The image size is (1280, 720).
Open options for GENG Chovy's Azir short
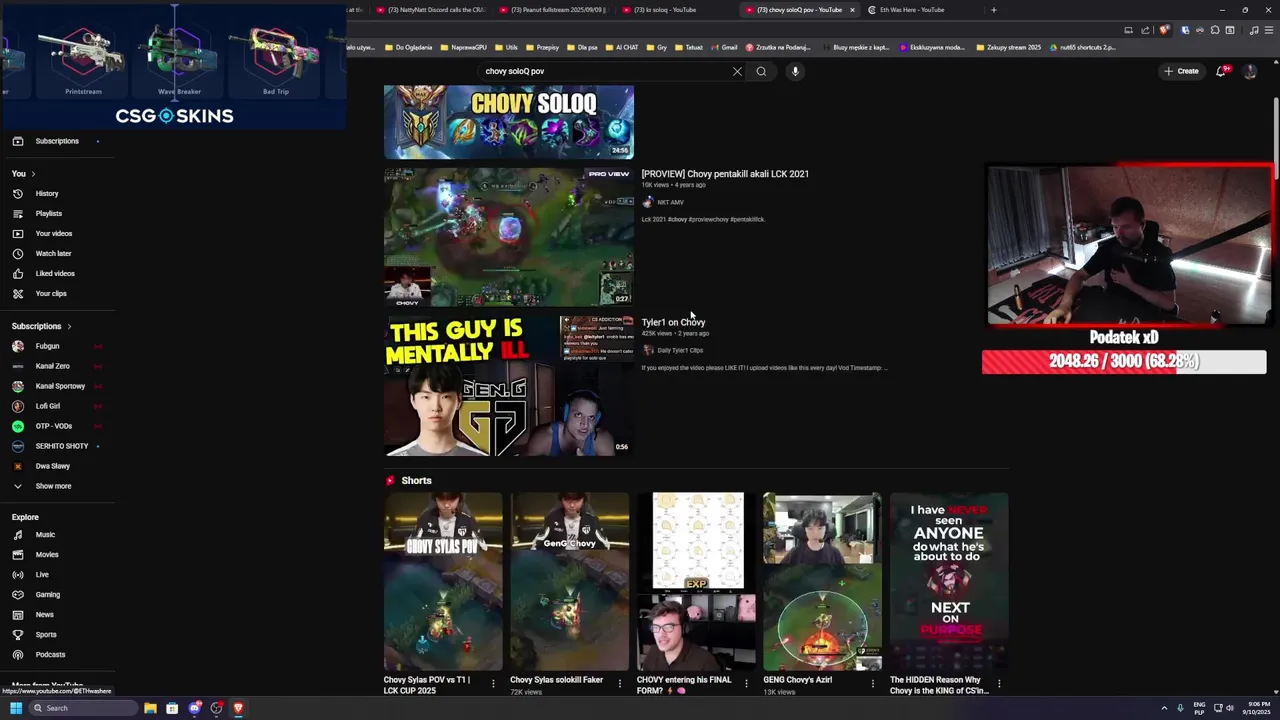(873, 684)
